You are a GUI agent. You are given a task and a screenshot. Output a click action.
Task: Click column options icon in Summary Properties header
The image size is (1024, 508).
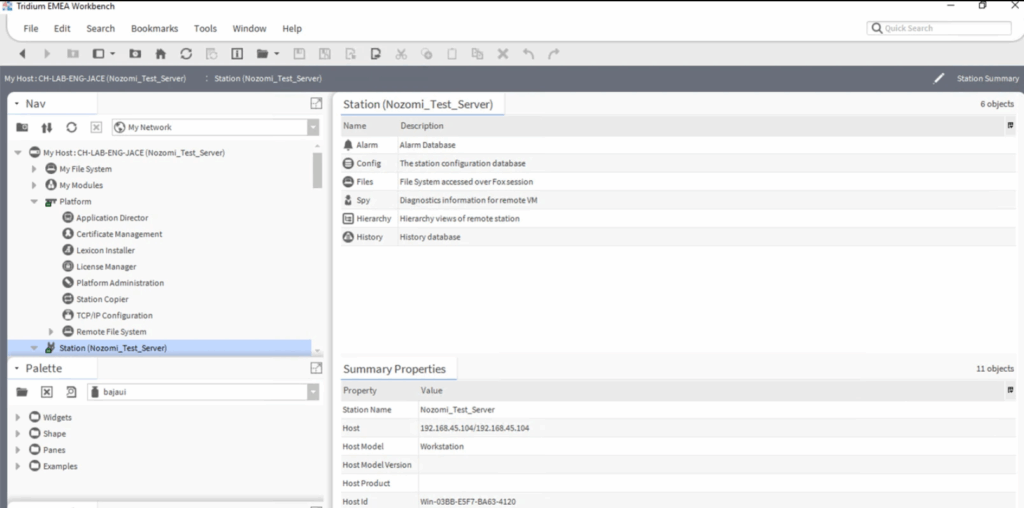1010,390
